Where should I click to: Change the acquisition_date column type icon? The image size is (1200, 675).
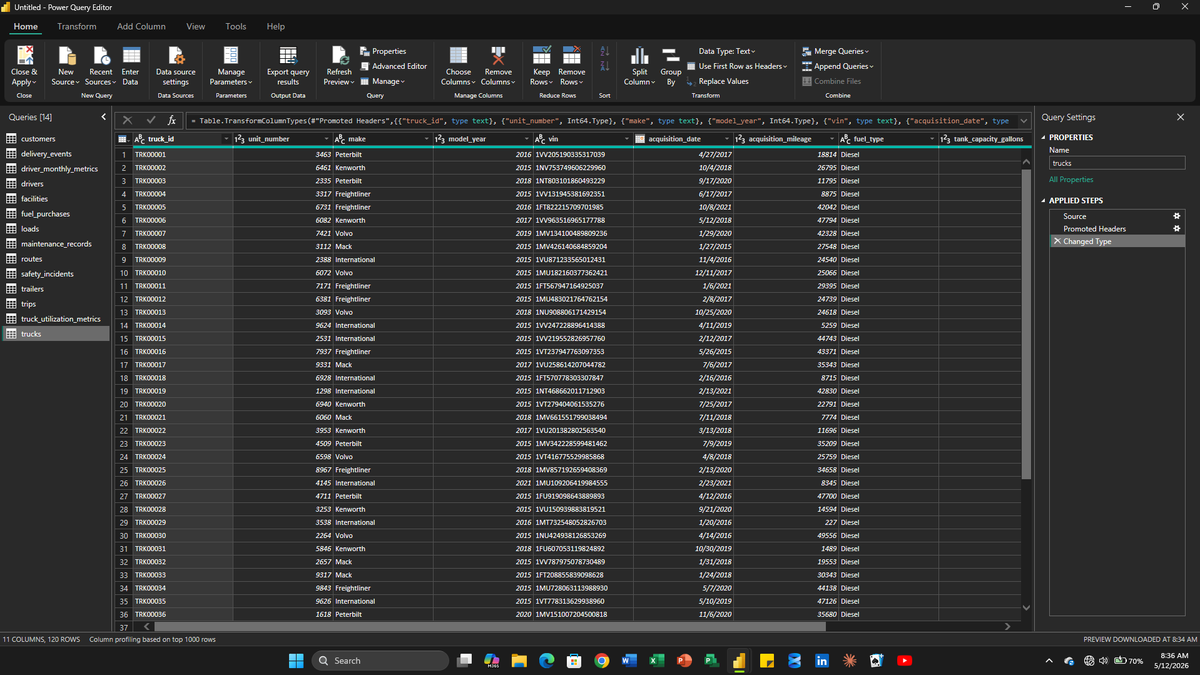coord(642,139)
